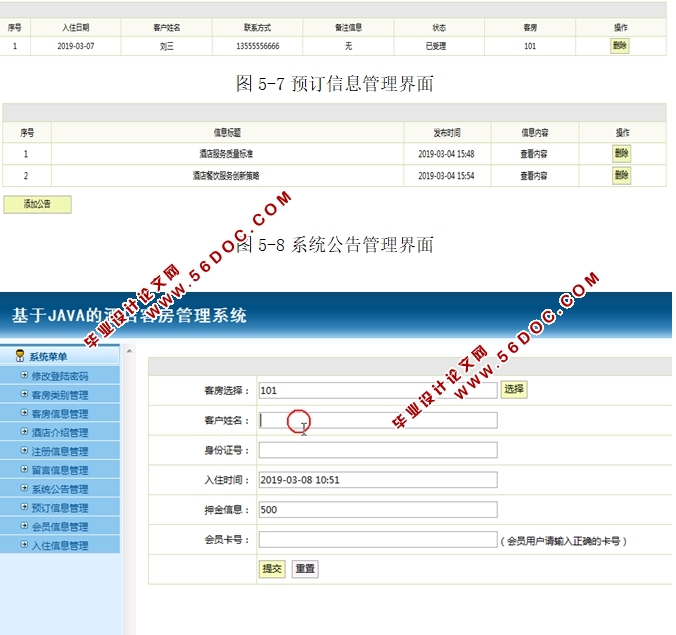Open 系统公告管理 menu entry

(x=60, y=489)
